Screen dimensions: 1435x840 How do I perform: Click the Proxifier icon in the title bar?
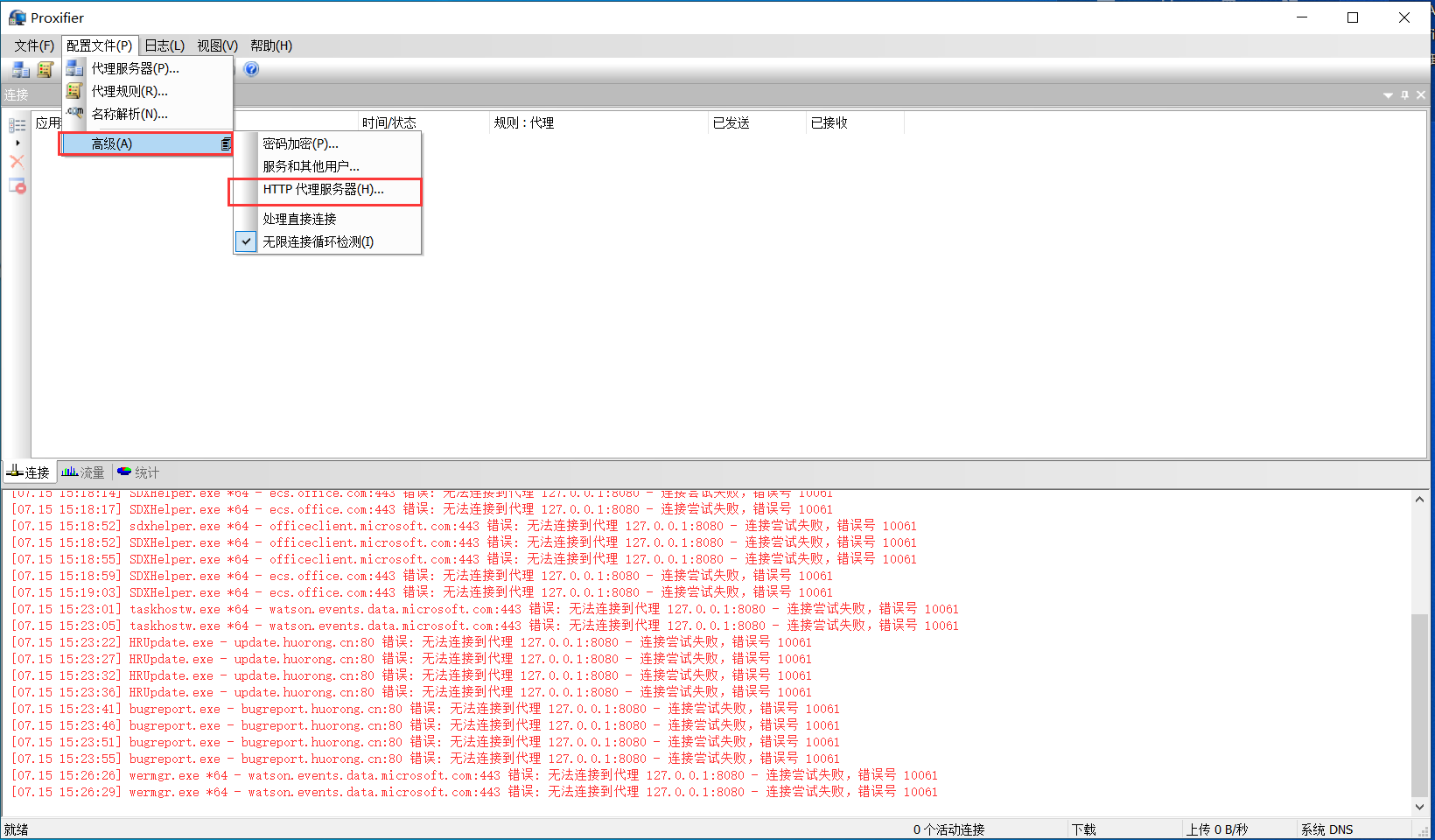coord(17,17)
